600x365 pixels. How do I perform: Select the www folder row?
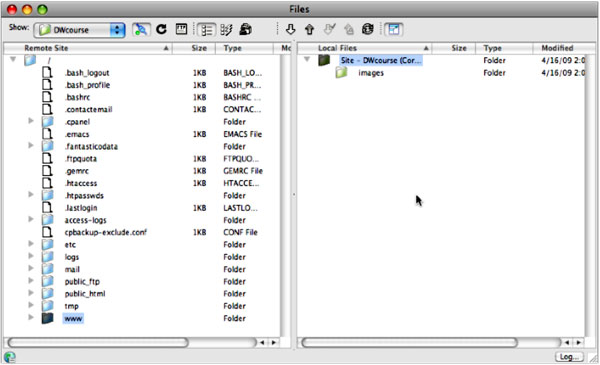click(x=73, y=319)
